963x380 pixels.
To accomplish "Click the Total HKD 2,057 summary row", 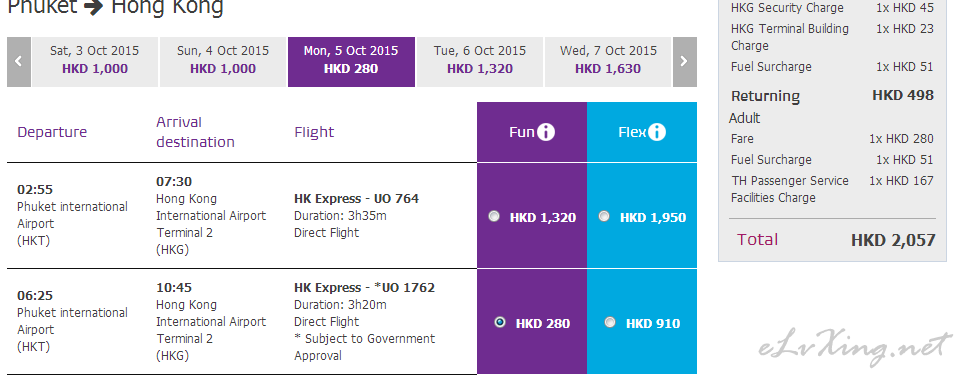I will pyautogui.click(x=833, y=240).
